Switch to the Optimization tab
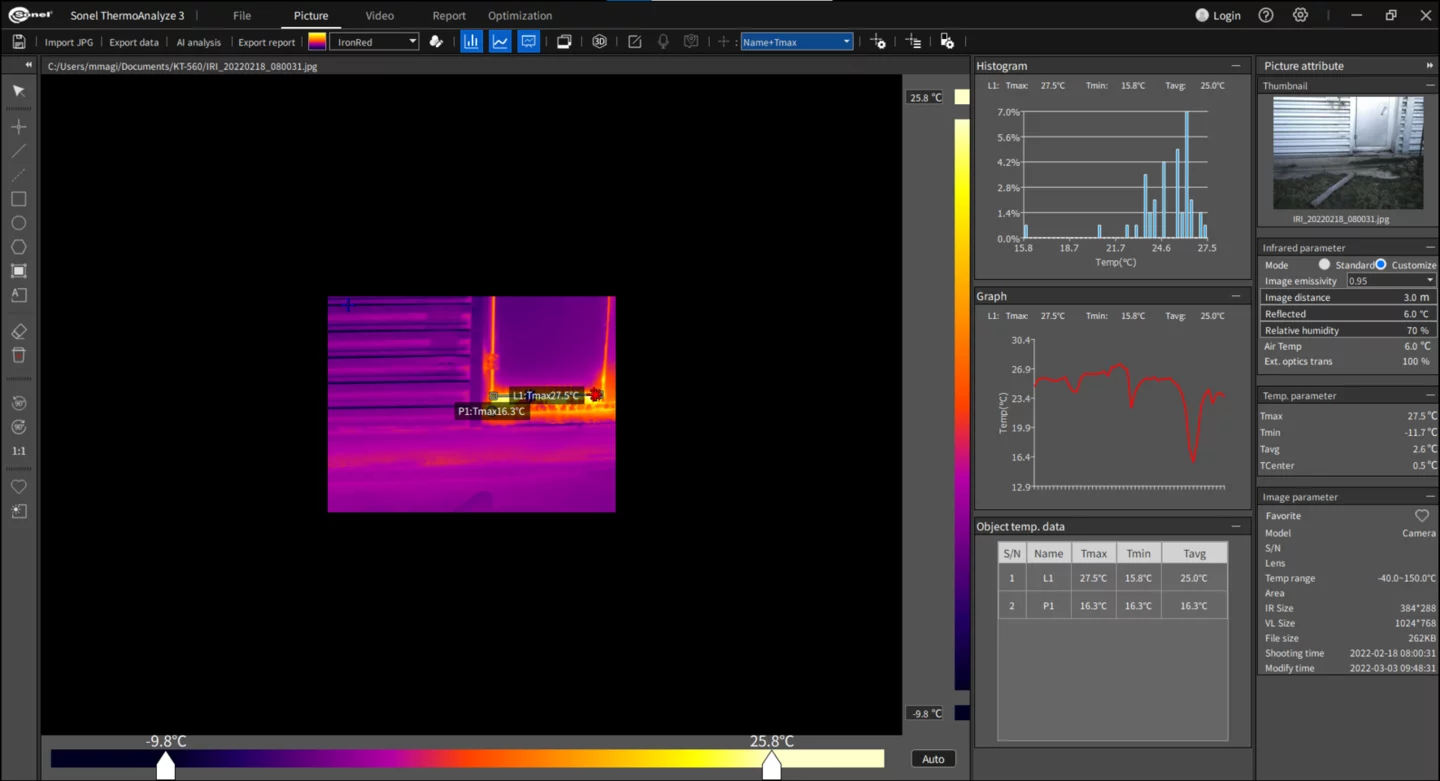1440x781 pixels. [x=520, y=15]
